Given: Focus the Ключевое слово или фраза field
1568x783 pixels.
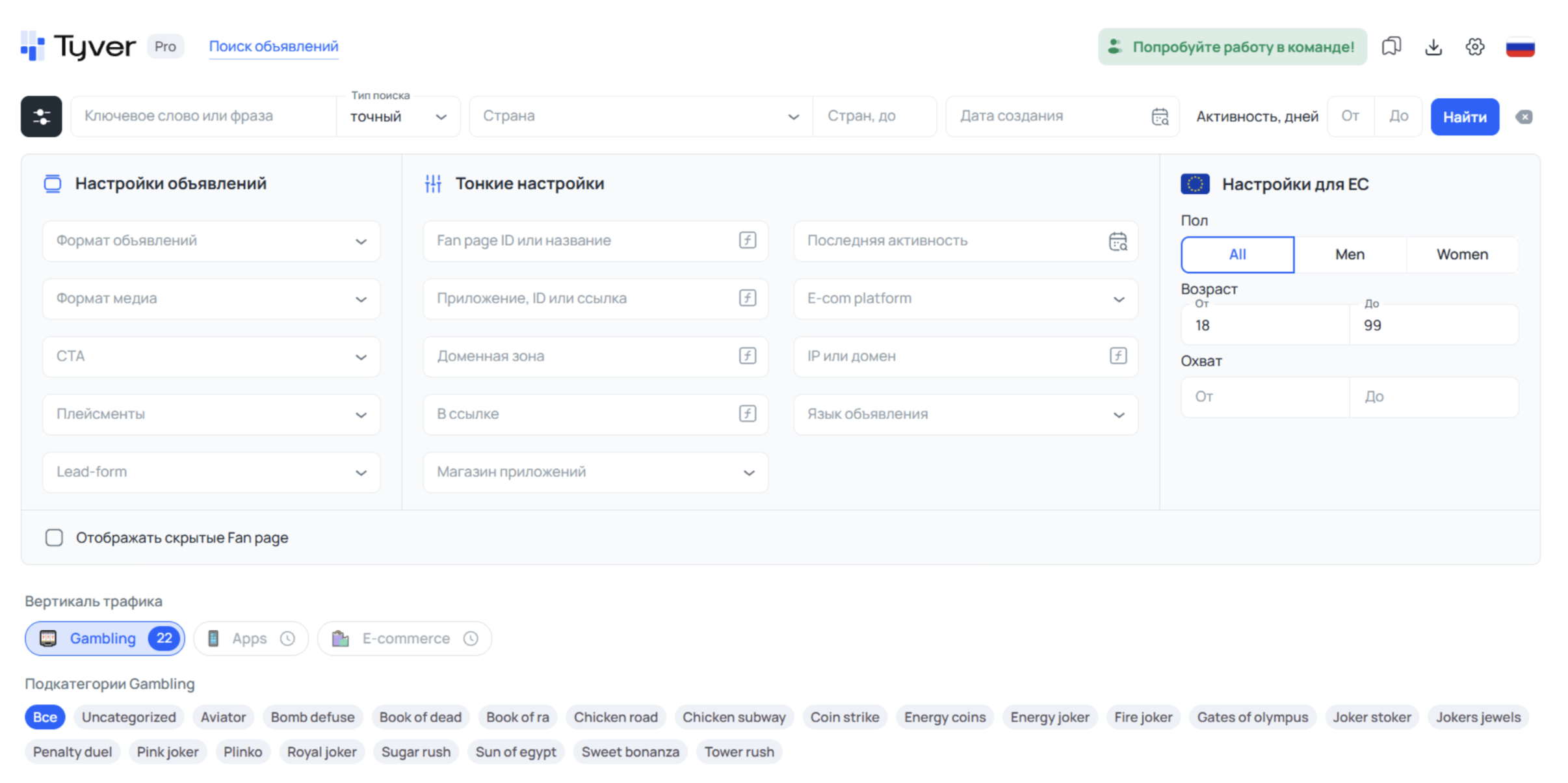Looking at the screenshot, I should [x=203, y=116].
